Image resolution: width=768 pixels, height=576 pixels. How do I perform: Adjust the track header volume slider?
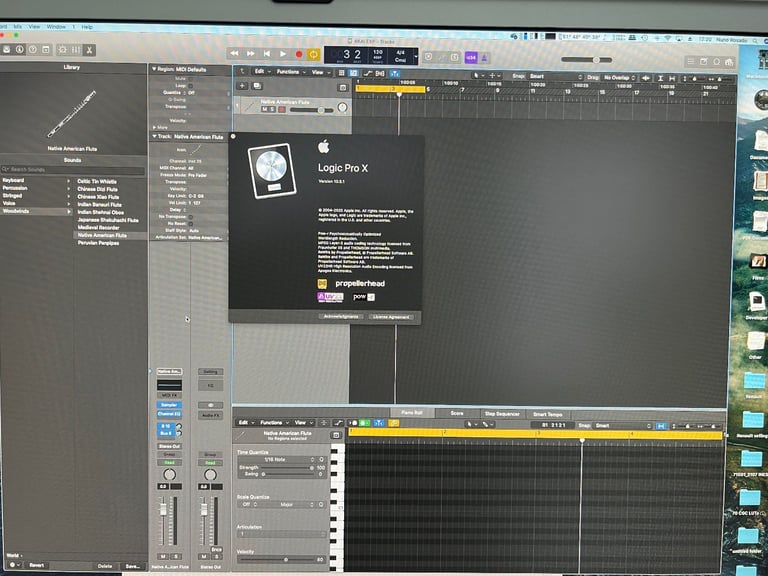click(312, 110)
